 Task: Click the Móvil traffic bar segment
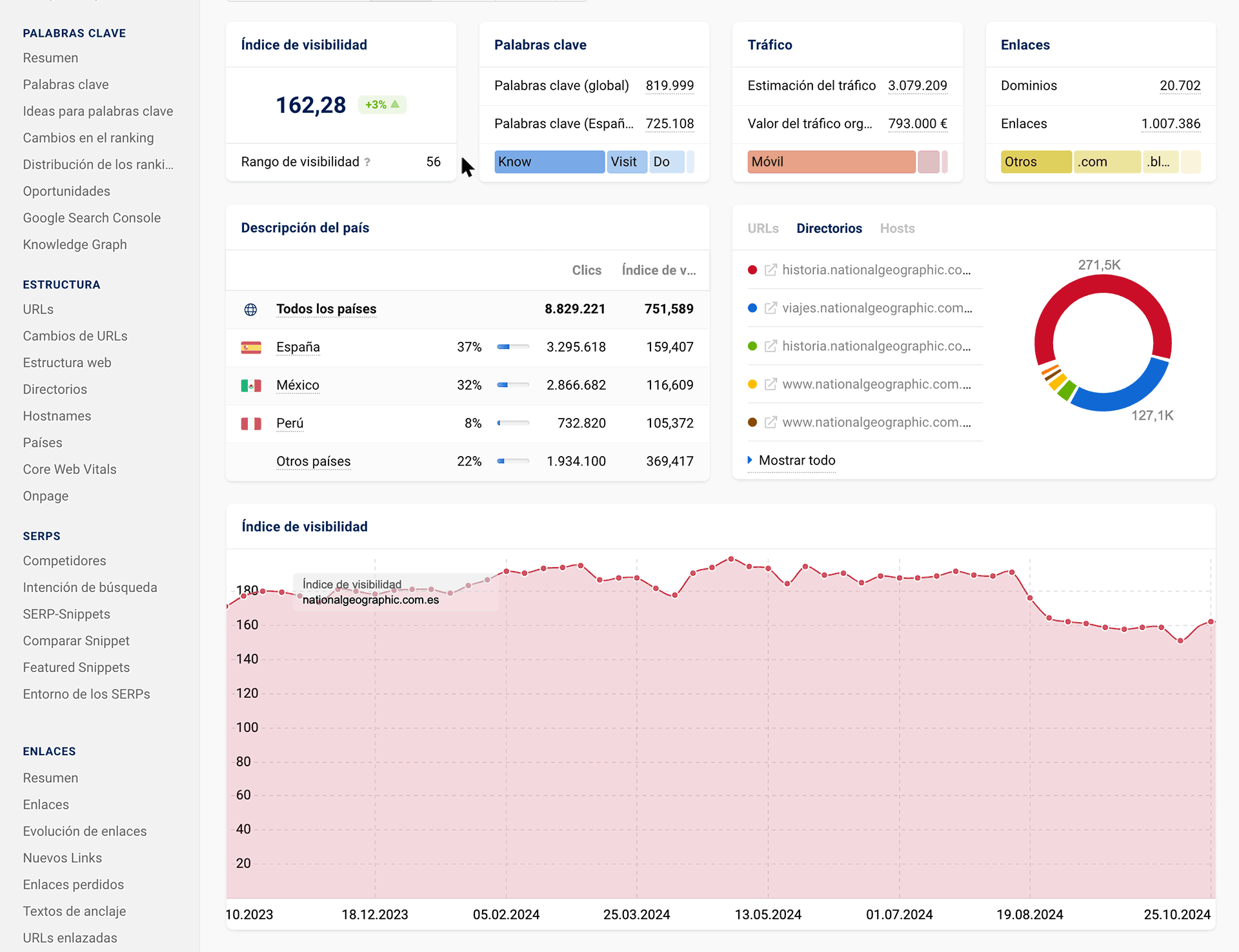[x=831, y=162]
